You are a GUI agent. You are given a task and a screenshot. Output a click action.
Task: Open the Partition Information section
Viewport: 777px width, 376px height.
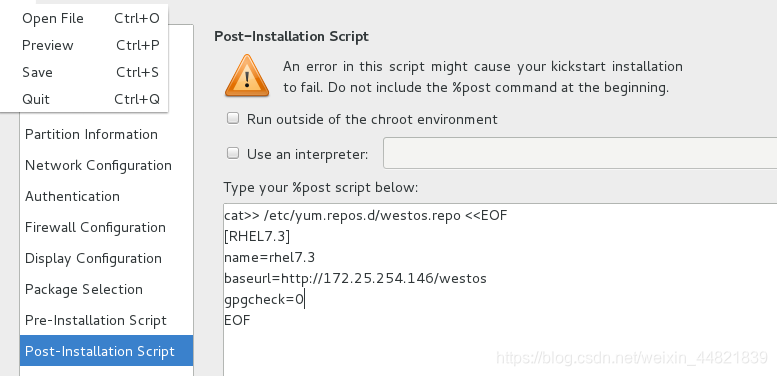pos(106,134)
